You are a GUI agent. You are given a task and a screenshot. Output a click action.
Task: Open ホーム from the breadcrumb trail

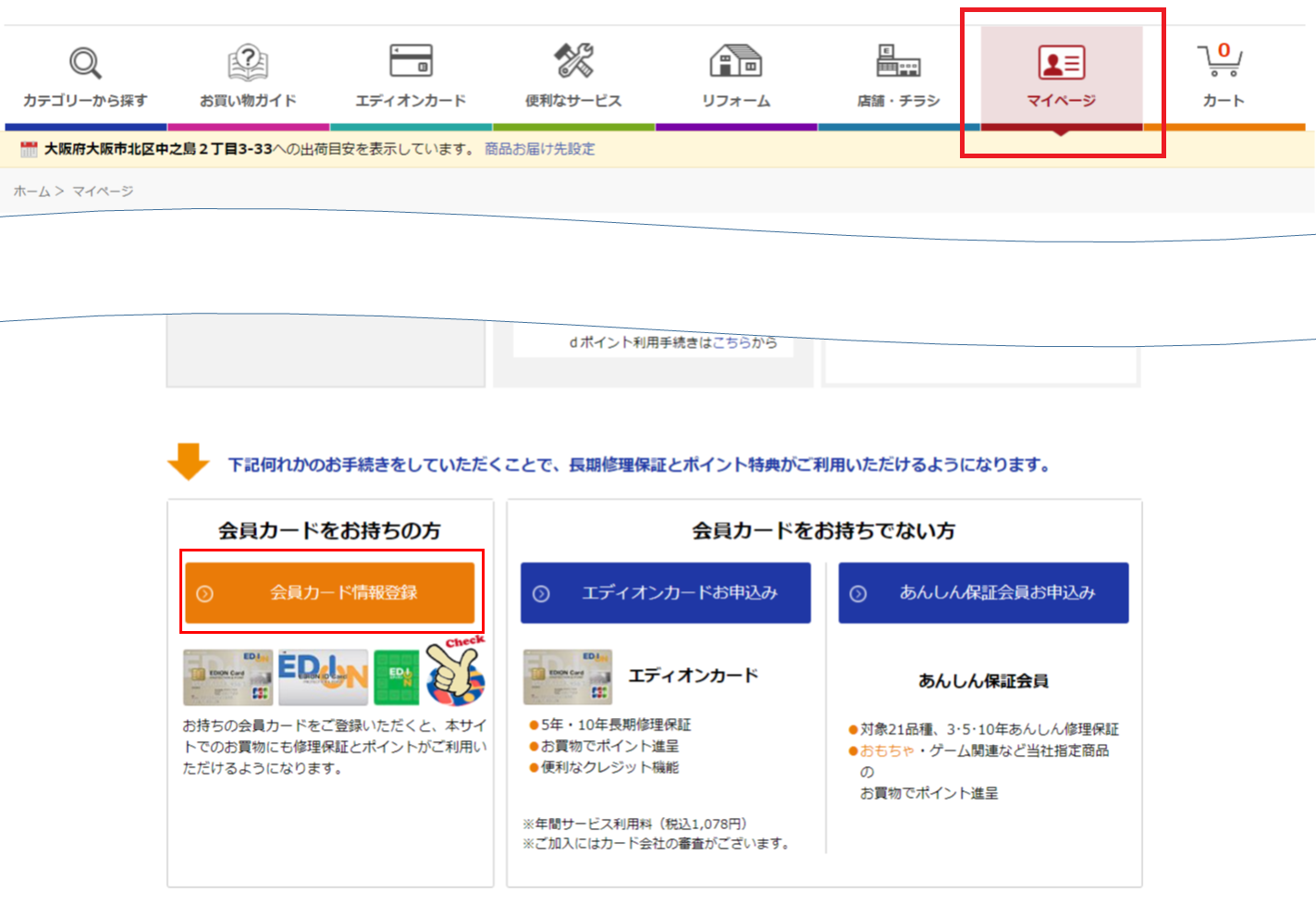coord(32,192)
